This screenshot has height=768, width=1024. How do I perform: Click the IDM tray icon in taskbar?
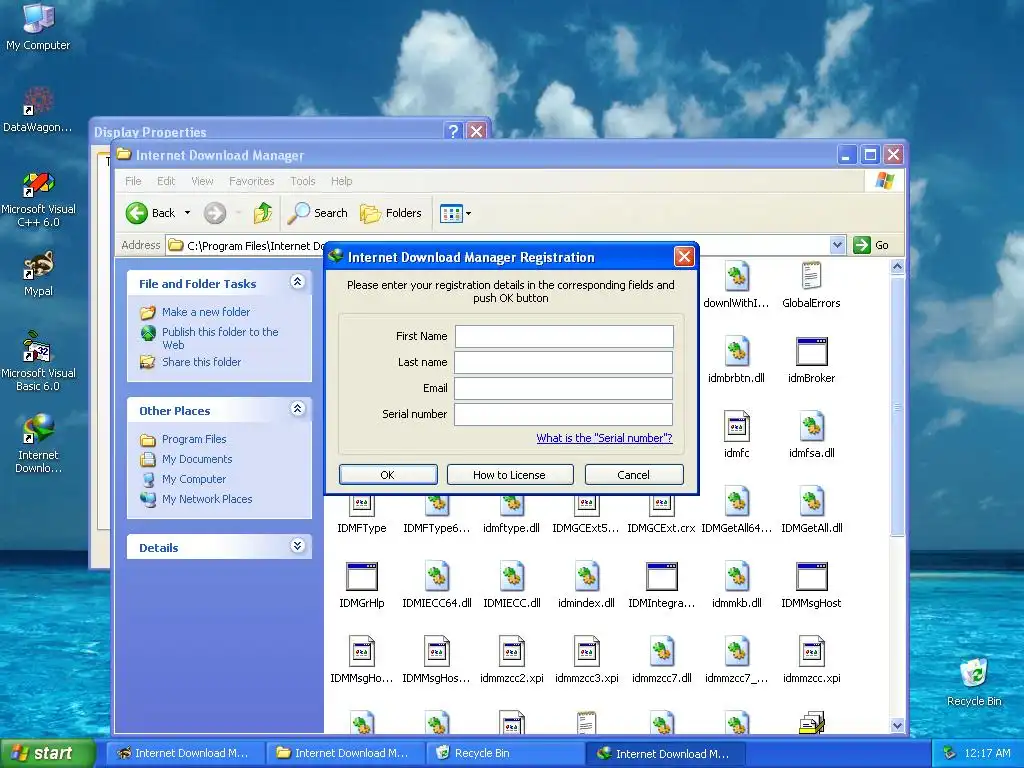(x=950, y=753)
